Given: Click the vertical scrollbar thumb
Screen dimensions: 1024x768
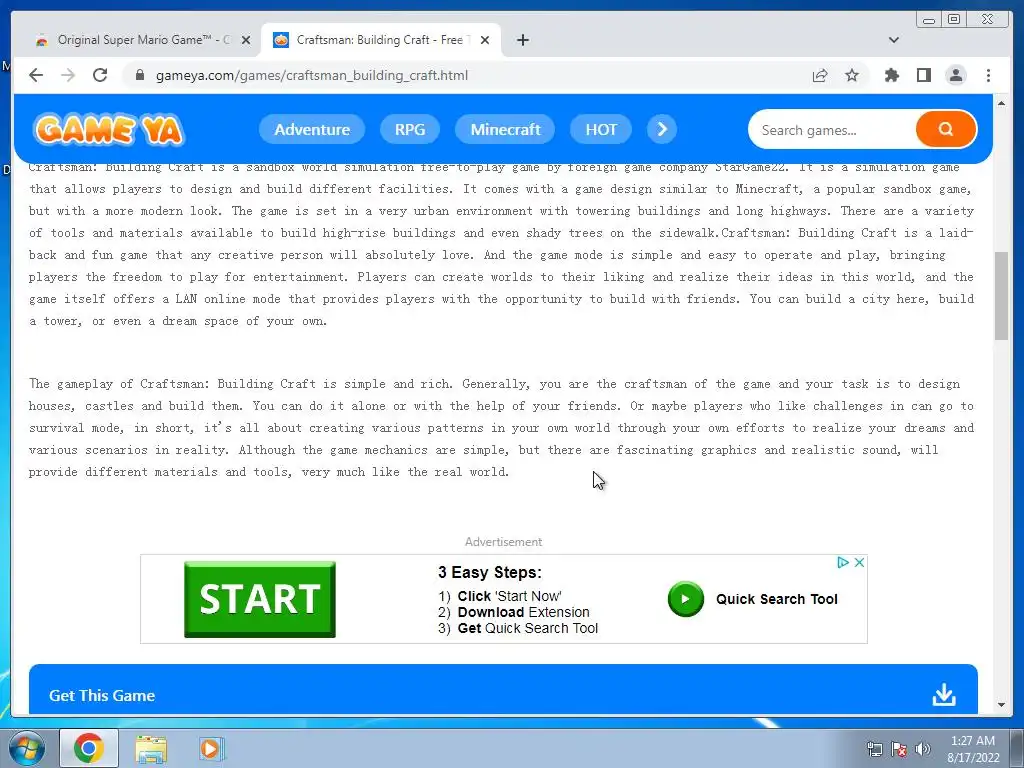Looking at the screenshot, I should click(1001, 296).
